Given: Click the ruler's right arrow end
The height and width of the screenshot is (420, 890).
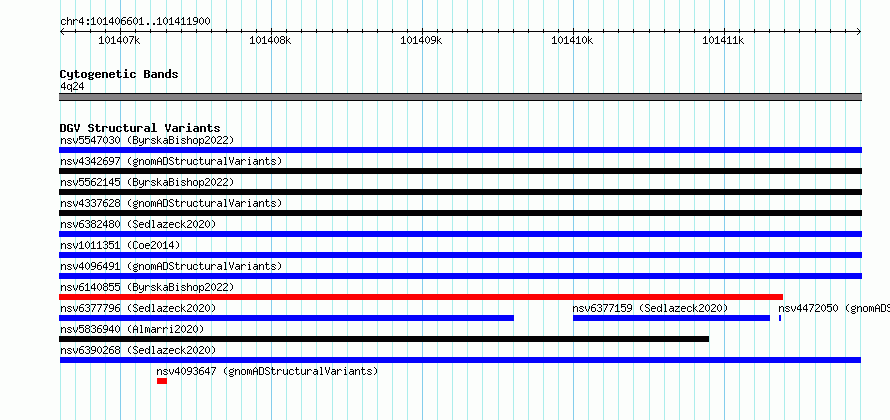Looking at the screenshot, I should [859, 32].
